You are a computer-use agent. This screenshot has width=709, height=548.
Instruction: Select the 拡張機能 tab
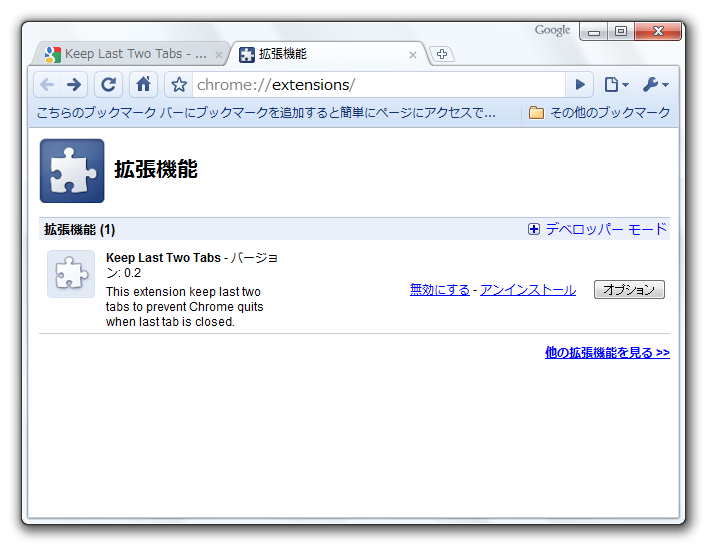(327, 54)
